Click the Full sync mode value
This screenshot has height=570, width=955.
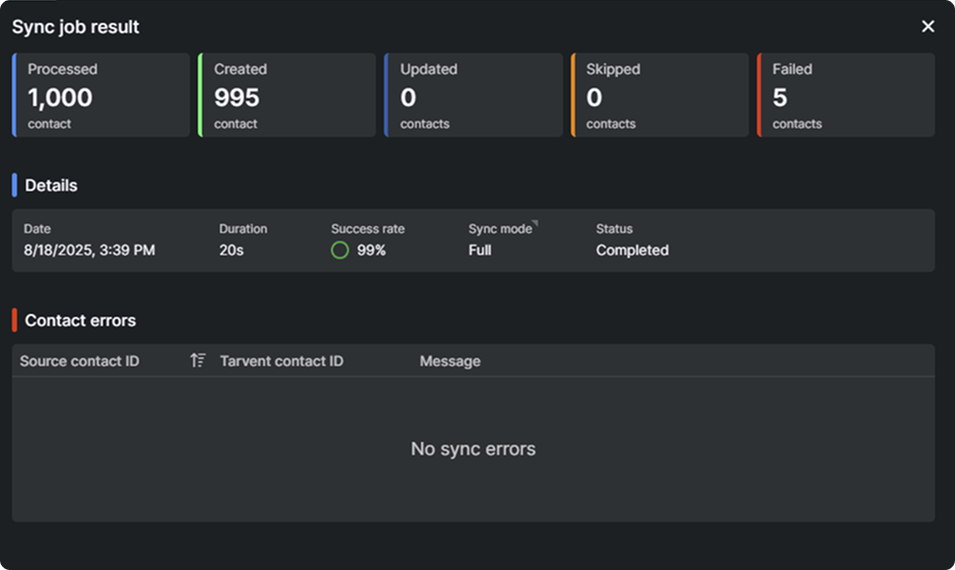[480, 250]
